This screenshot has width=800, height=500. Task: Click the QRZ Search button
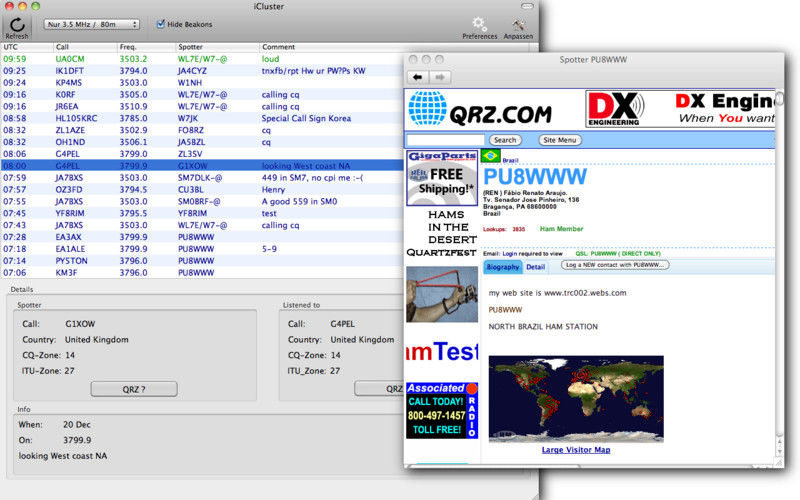pyautogui.click(x=505, y=140)
